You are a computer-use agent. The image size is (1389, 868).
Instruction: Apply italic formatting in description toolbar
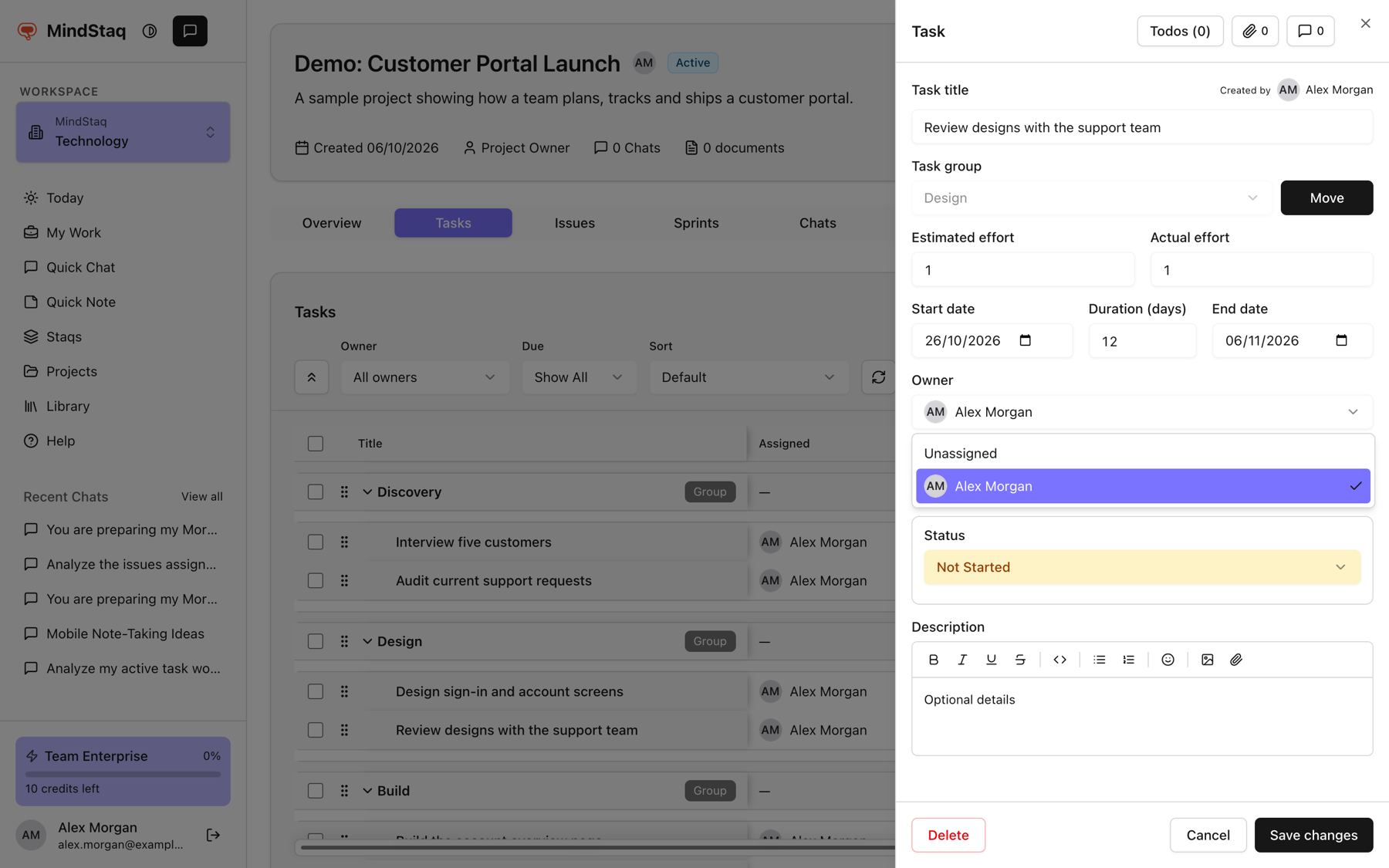[x=962, y=660]
